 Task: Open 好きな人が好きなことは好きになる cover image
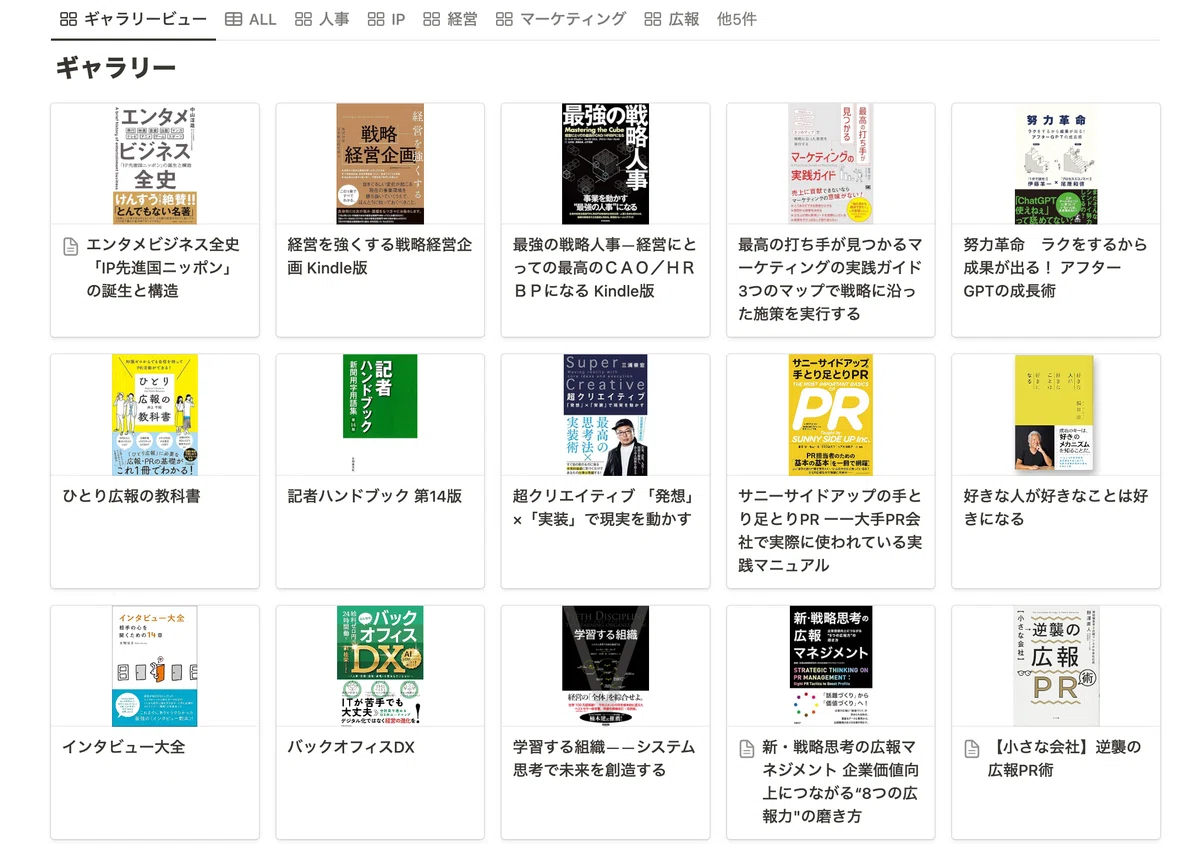click(1056, 415)
